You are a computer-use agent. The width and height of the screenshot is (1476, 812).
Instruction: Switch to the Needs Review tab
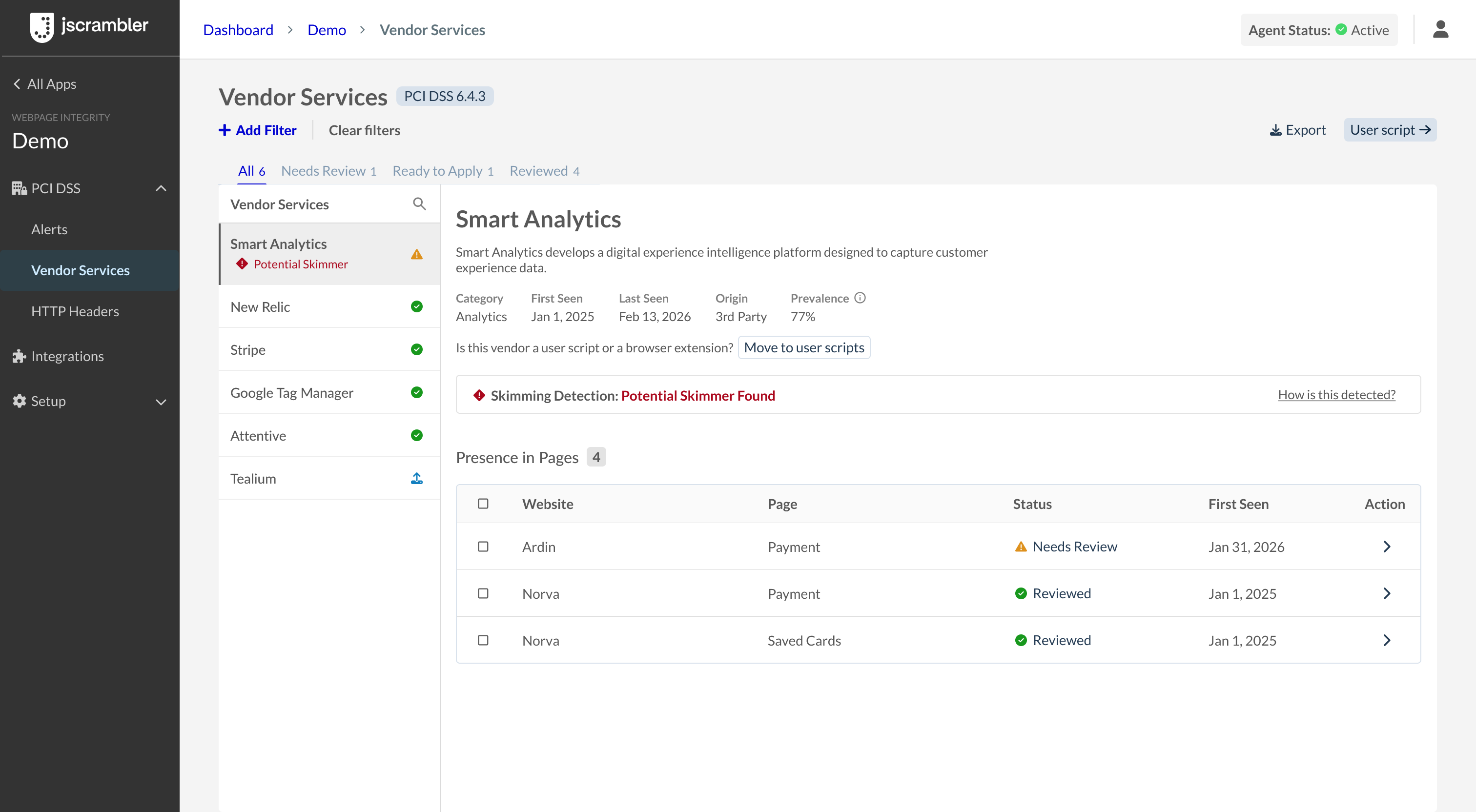(x=328, y=170)
